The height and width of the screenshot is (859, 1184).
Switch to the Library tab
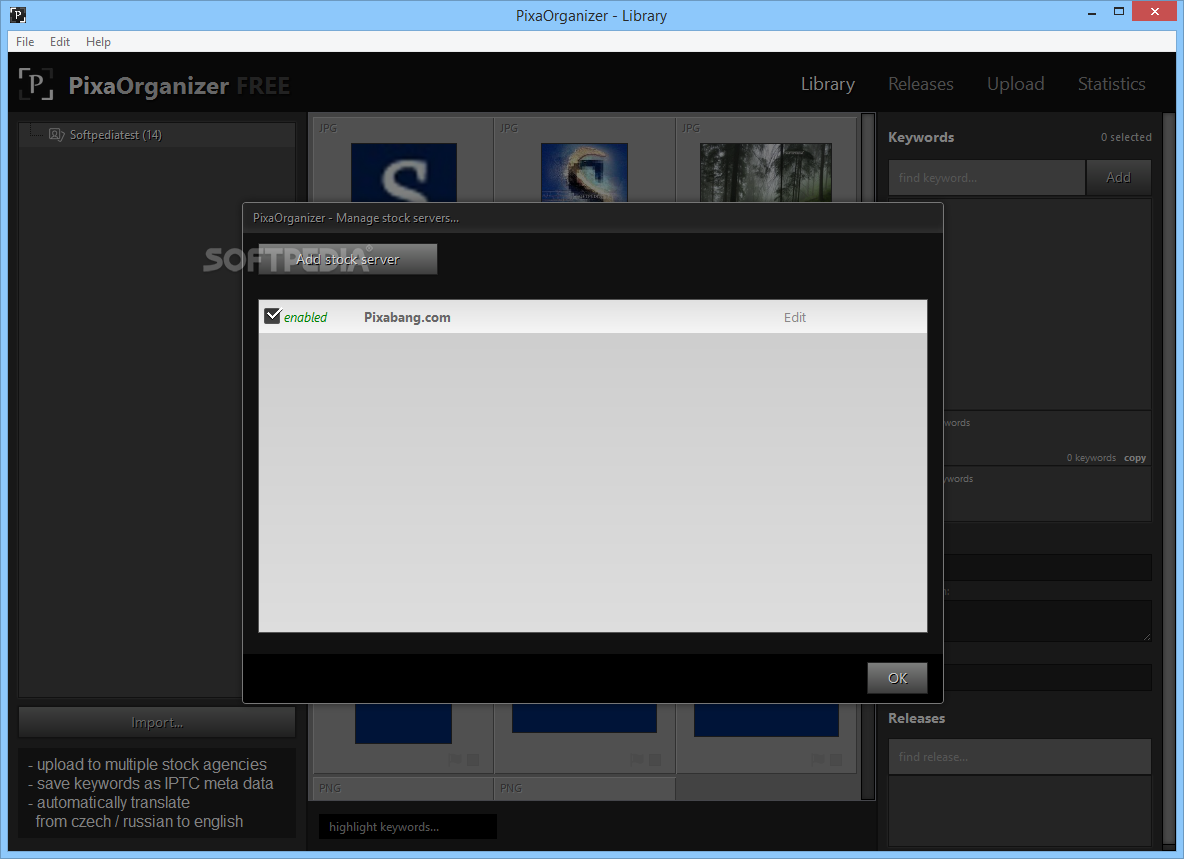[x=828, y=84]
